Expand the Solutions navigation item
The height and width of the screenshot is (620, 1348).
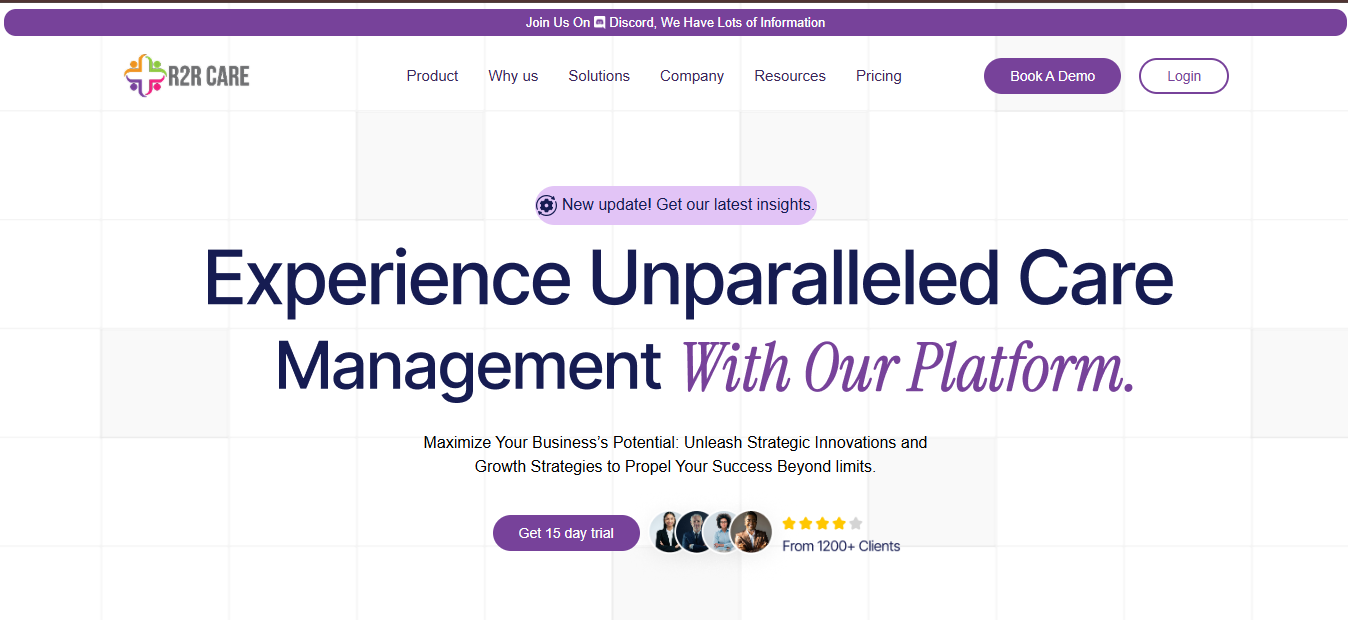pos(599,76)
